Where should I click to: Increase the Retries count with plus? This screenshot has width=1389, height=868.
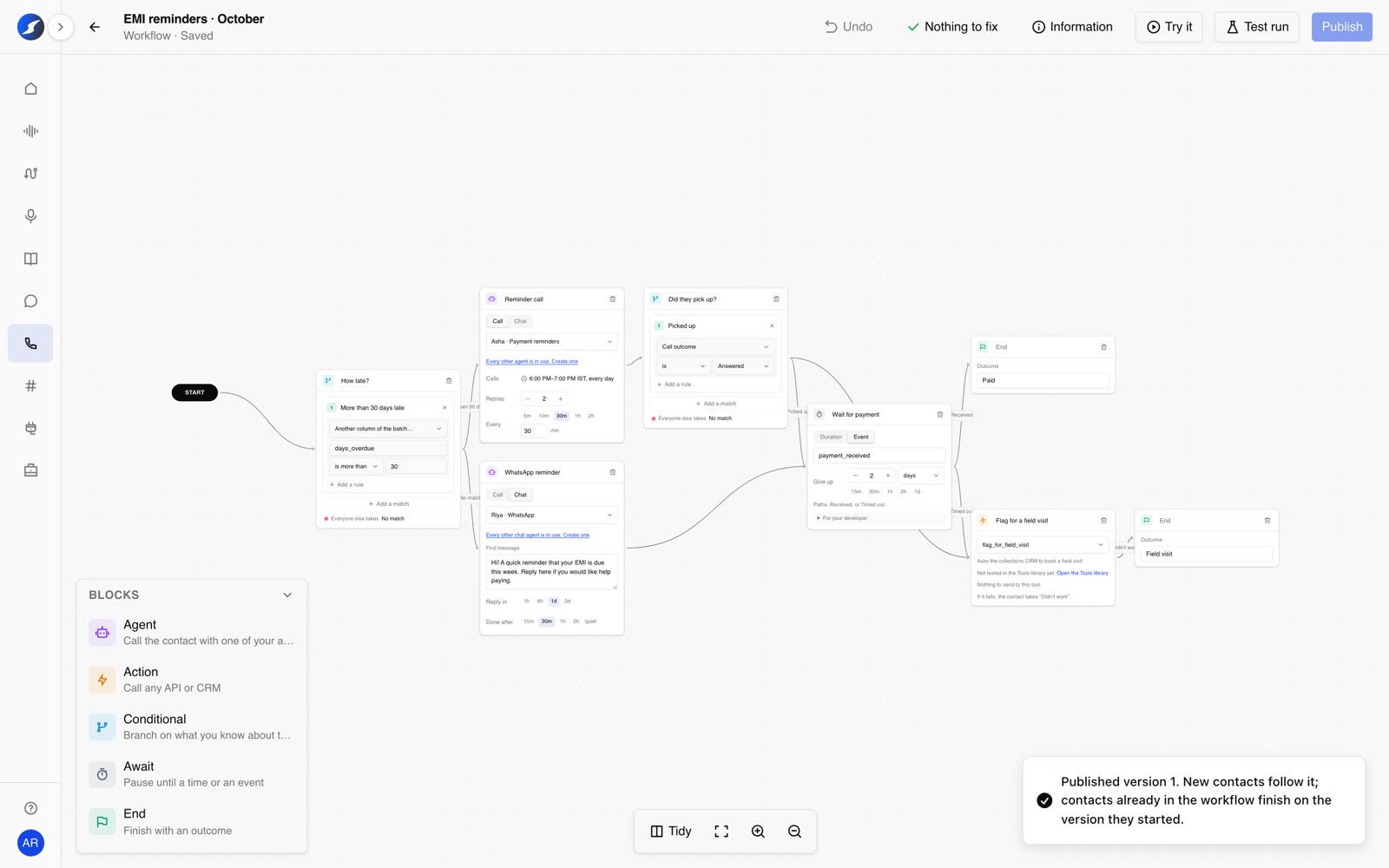(x=561, y=399)
